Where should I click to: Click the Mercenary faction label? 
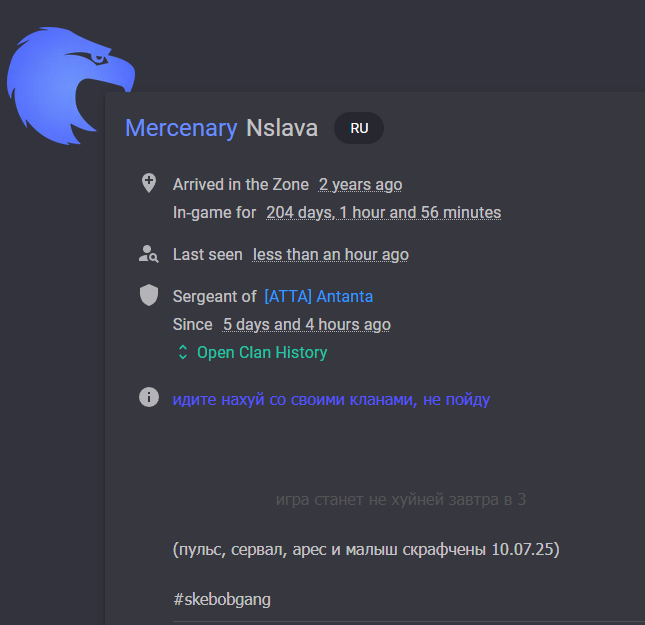pos(181,128)
